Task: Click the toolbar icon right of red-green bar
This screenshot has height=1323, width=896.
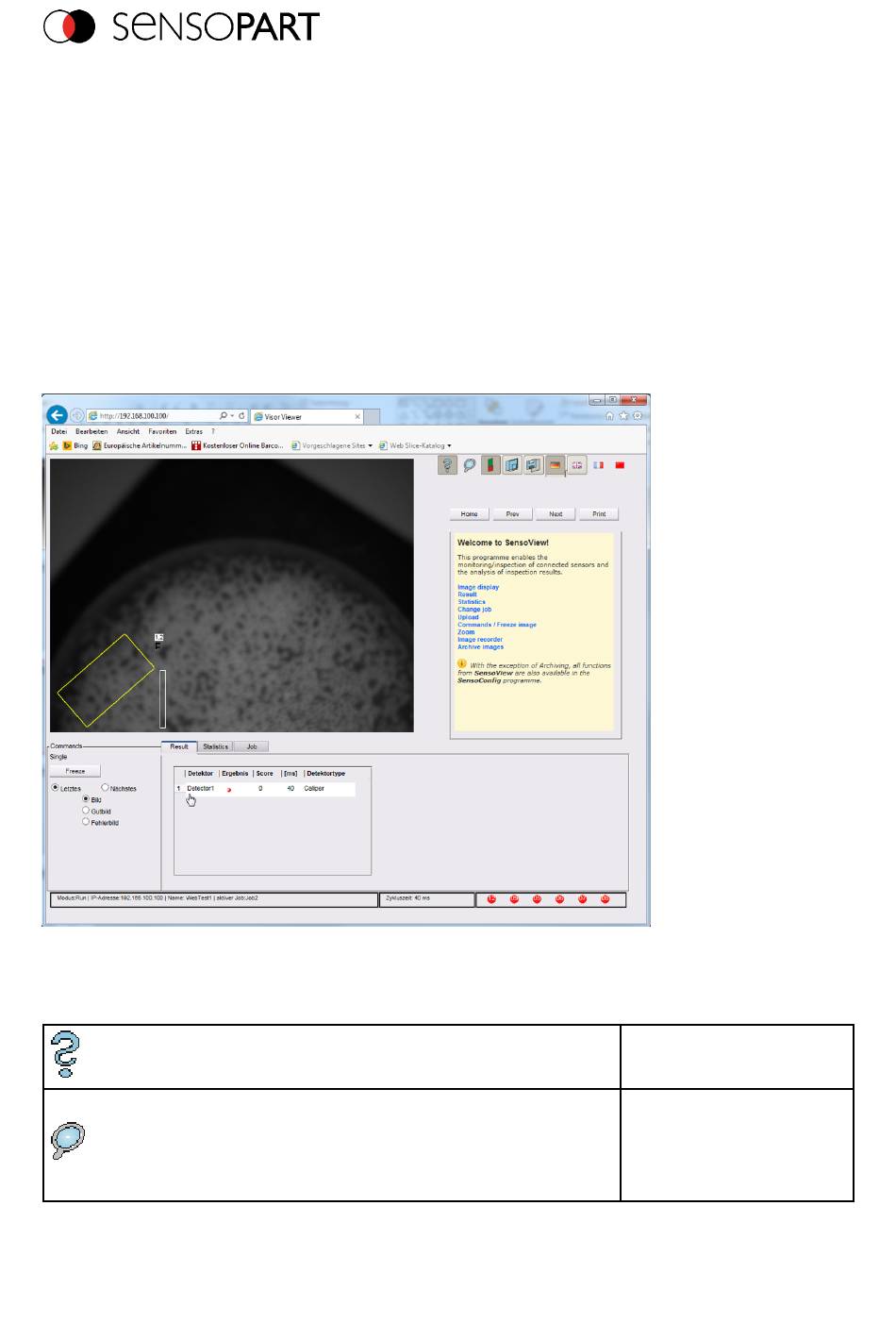Action: (512, 465)
